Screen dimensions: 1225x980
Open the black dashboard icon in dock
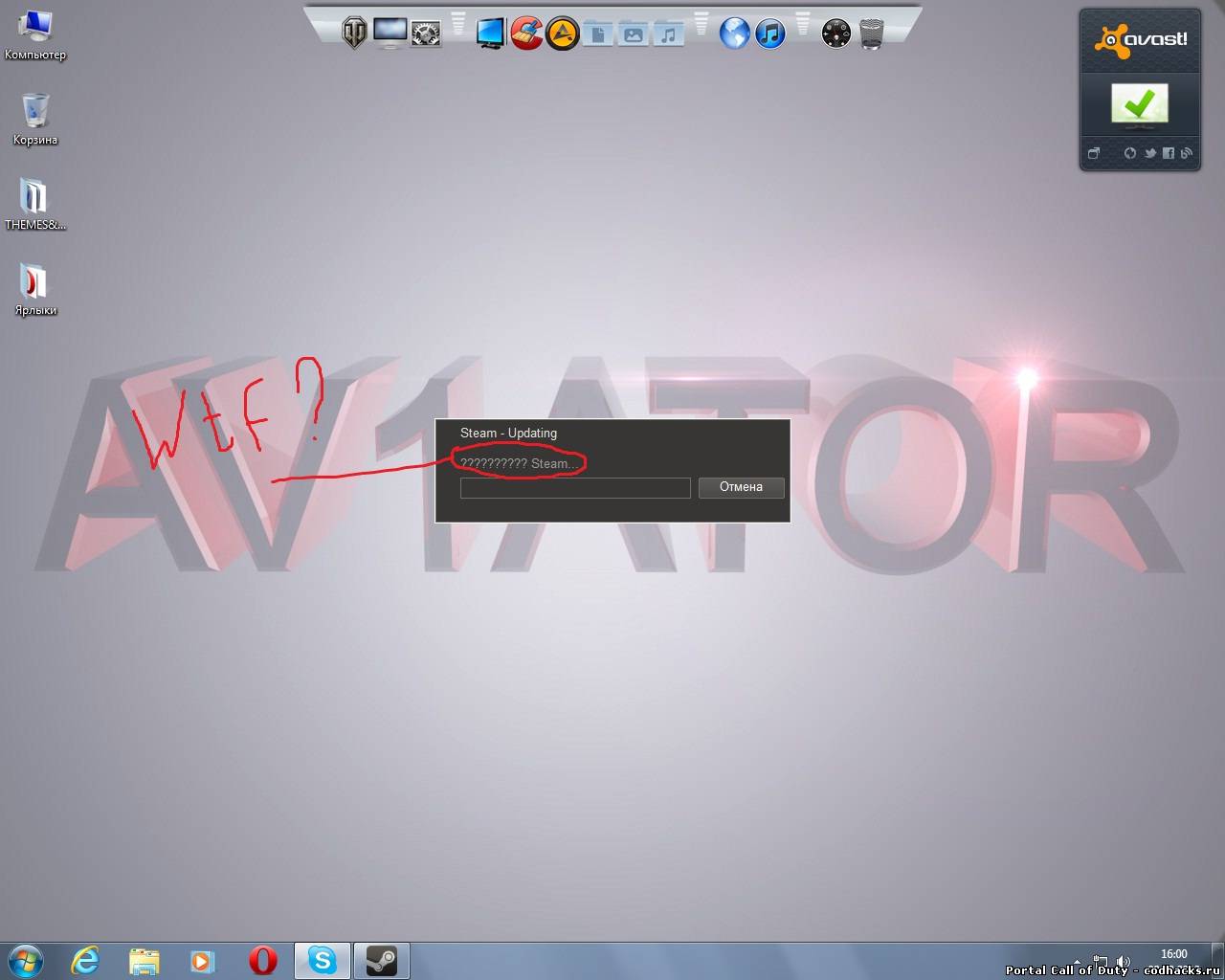[x=835, y=34]
